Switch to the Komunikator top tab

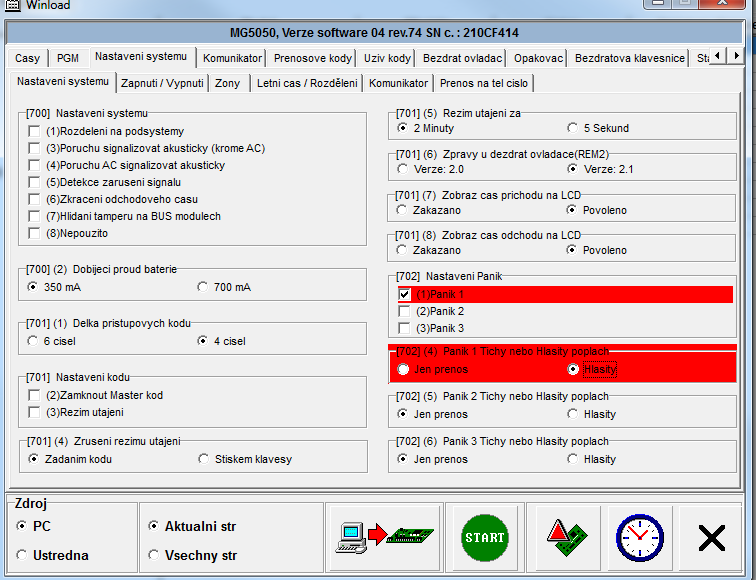click(x=232, y=58)
